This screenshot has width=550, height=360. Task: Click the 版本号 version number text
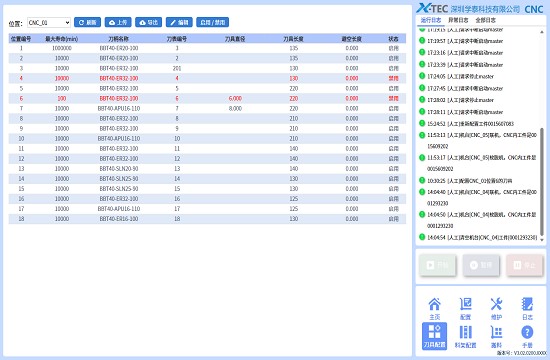pos(522,353)
